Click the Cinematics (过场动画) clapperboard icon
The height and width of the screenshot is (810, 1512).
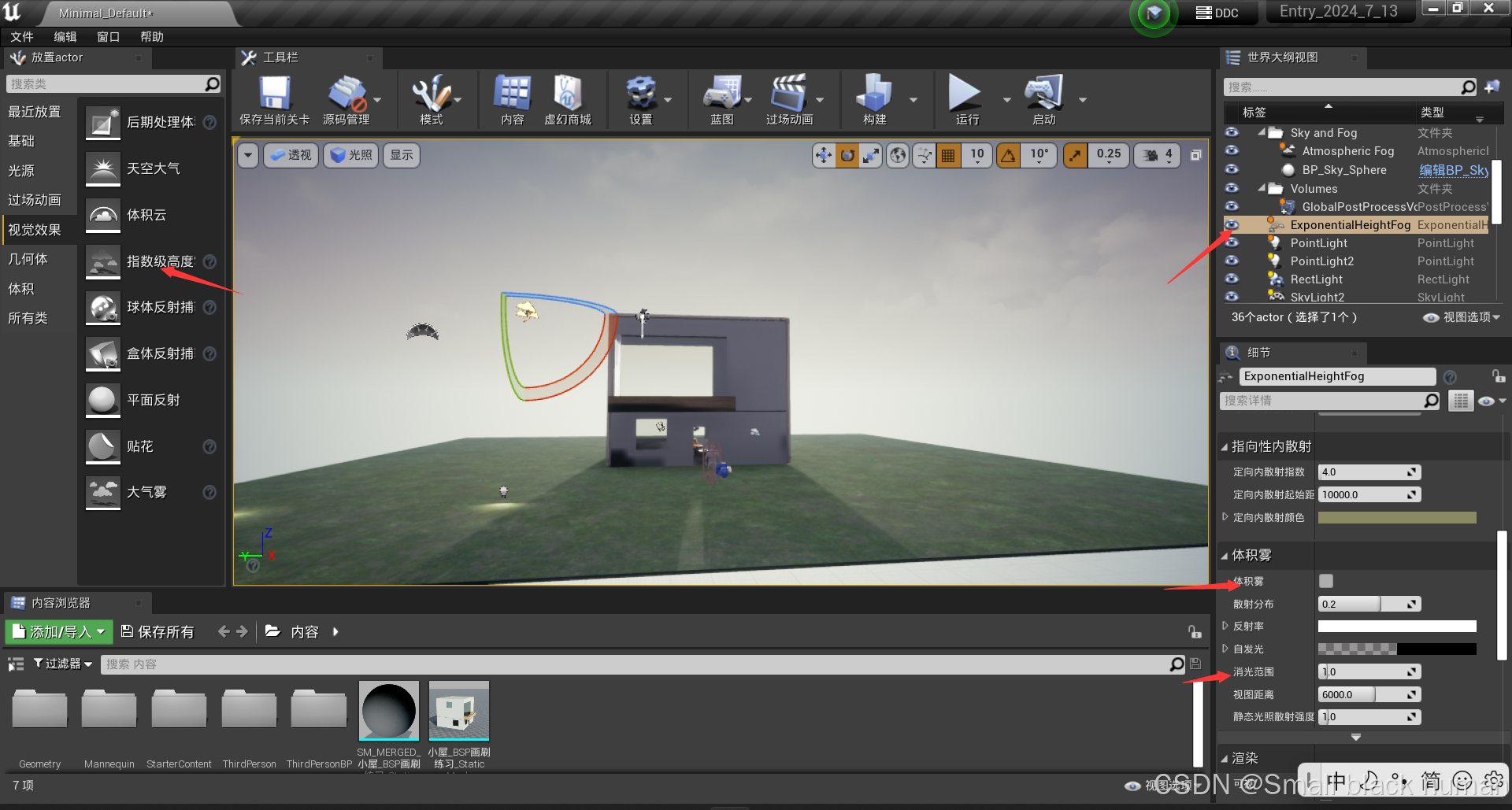pyautogui.click(x=788, y=94)
